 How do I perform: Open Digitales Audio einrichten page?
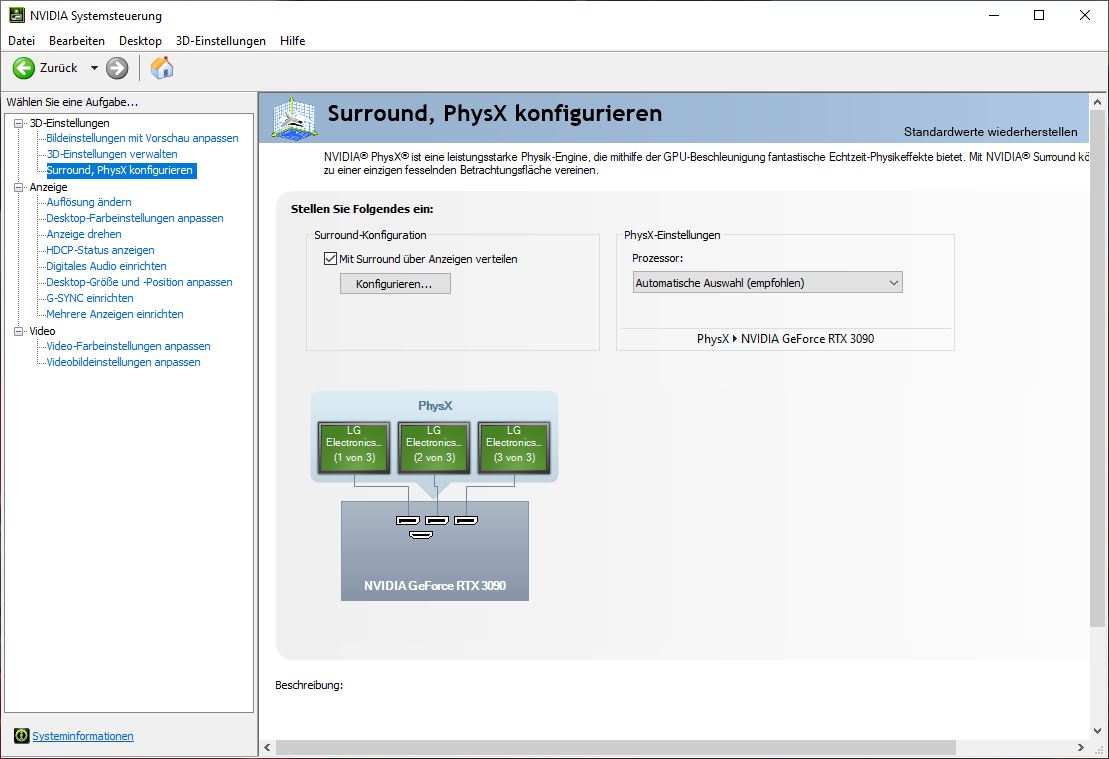(x=106, y=266)
